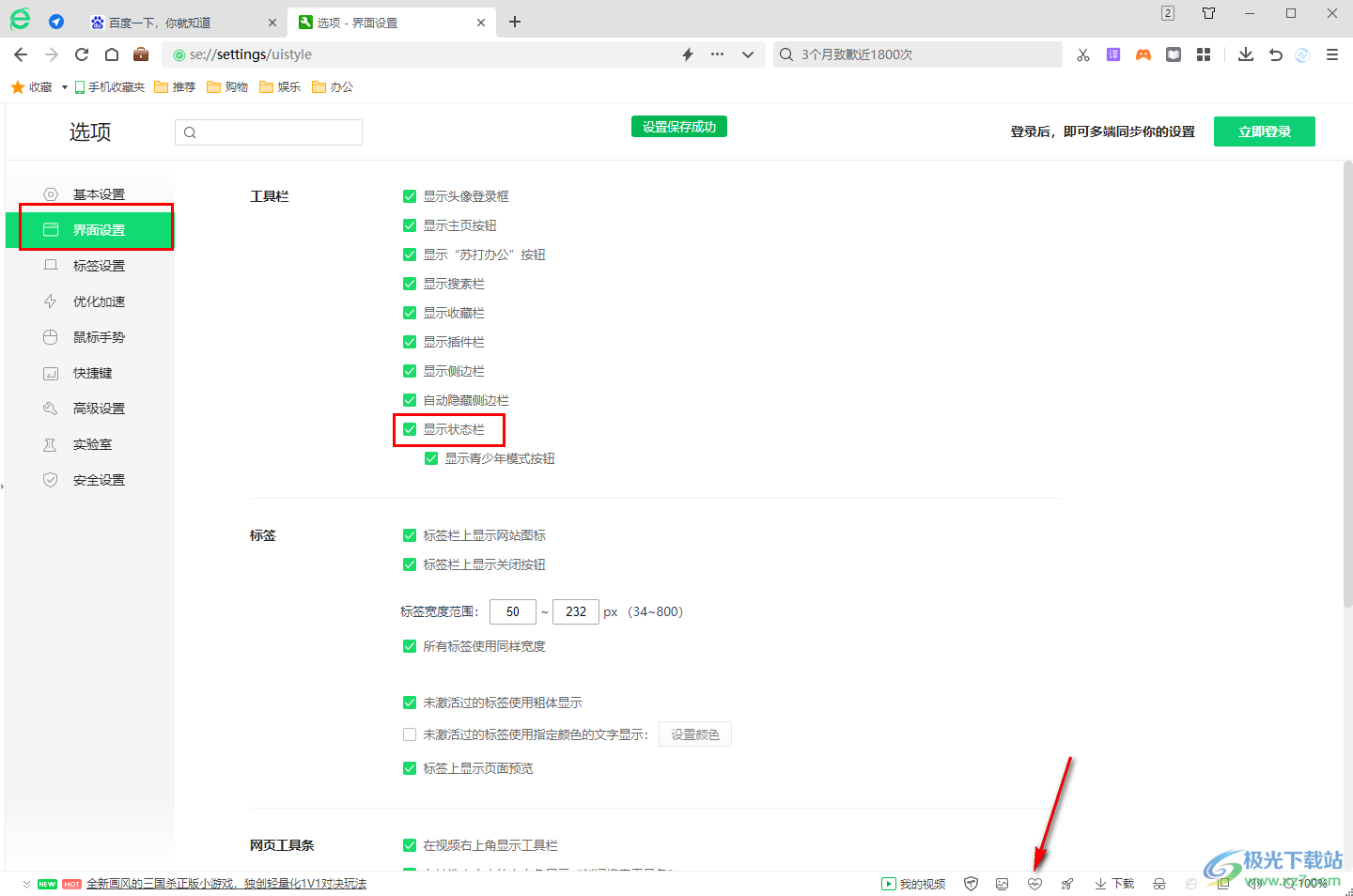Open a new tab with plus button
The height and width of the screenshot is (896, 1353).
(515, 22)
